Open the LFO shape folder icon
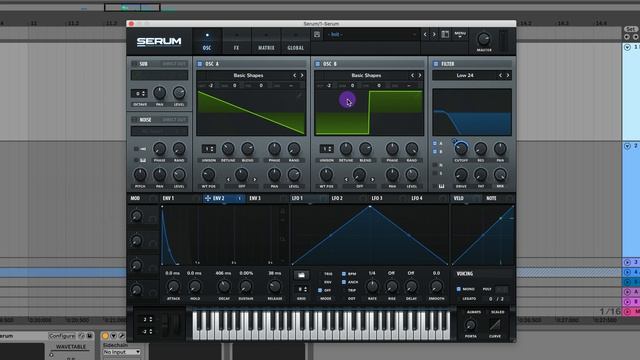The image size is (640, 360). [301, 275]
